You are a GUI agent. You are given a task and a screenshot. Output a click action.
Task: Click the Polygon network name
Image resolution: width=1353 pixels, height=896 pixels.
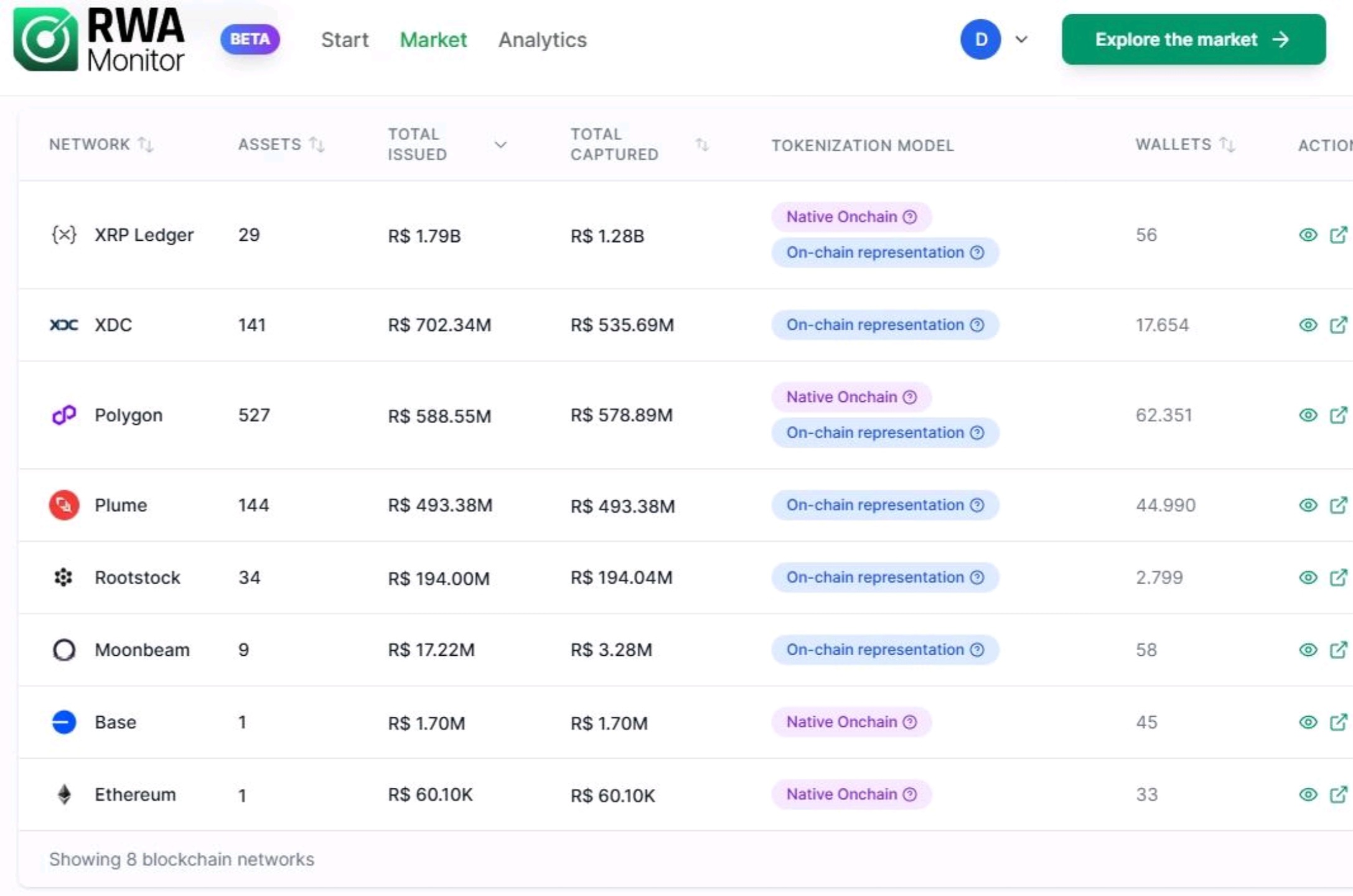click(128, 415)
